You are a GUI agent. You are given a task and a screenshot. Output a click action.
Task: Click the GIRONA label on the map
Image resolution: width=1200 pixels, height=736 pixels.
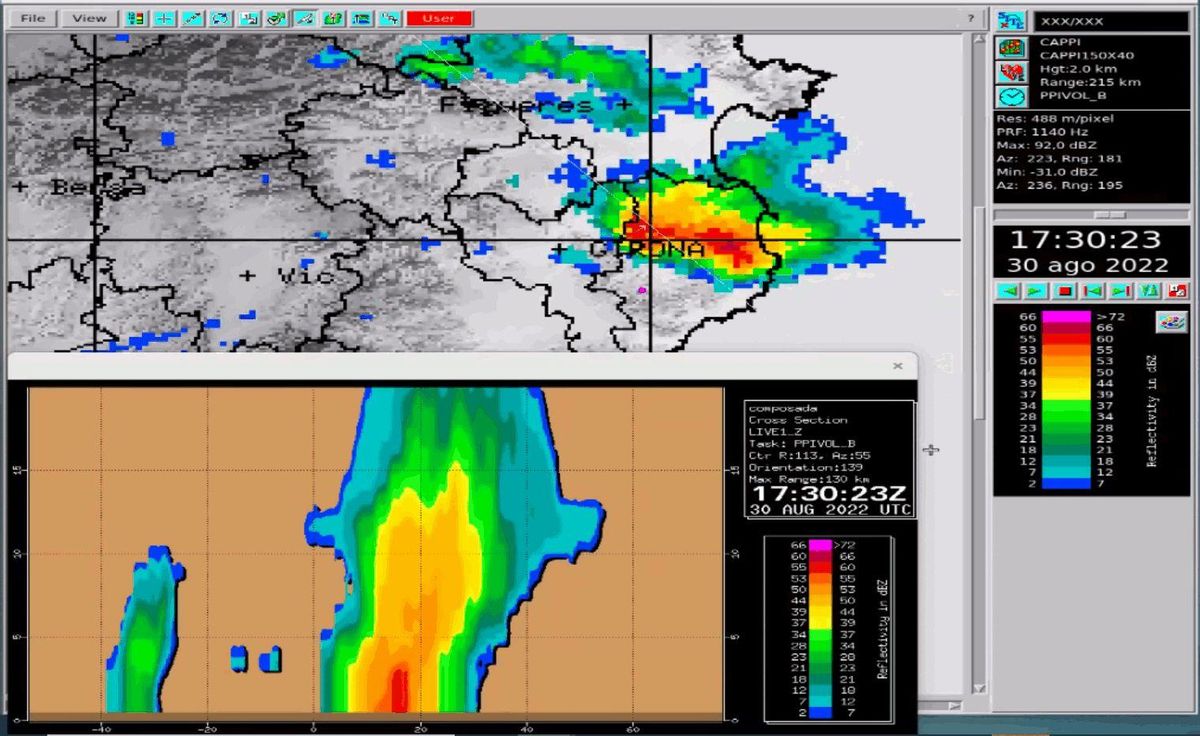[647, 249]
